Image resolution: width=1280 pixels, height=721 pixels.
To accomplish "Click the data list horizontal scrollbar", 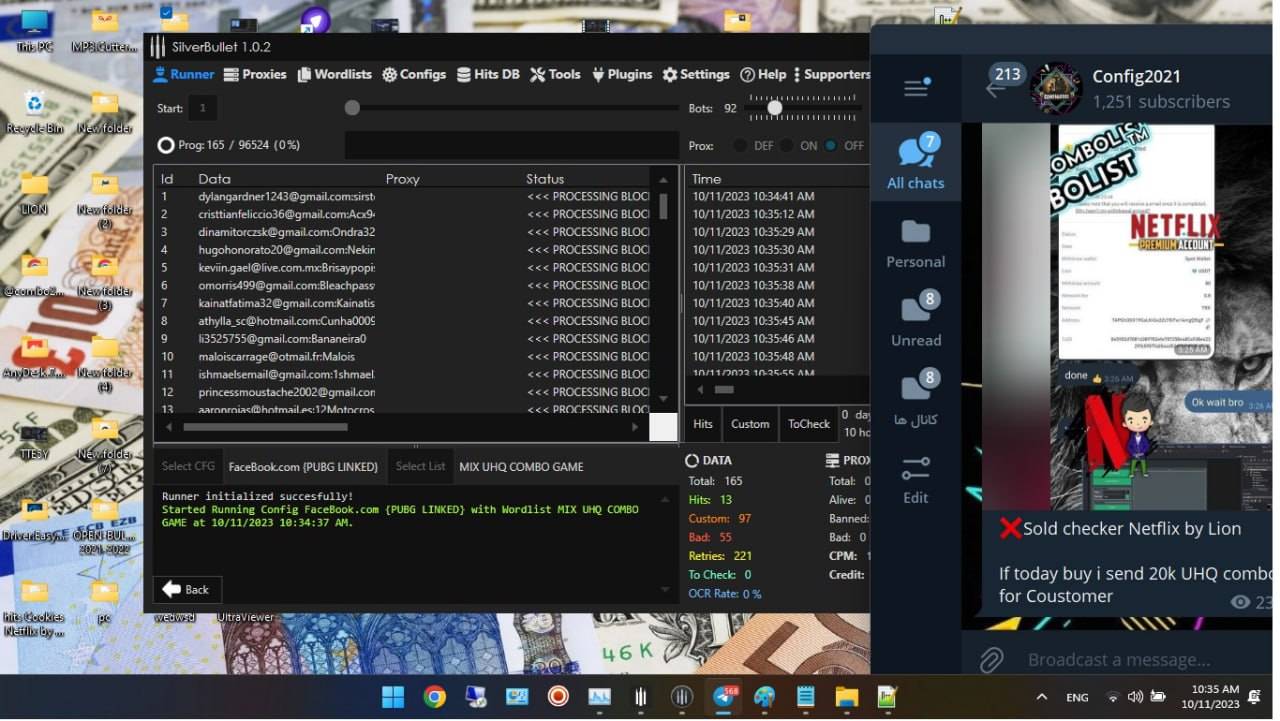I will (x=265, y=427).
